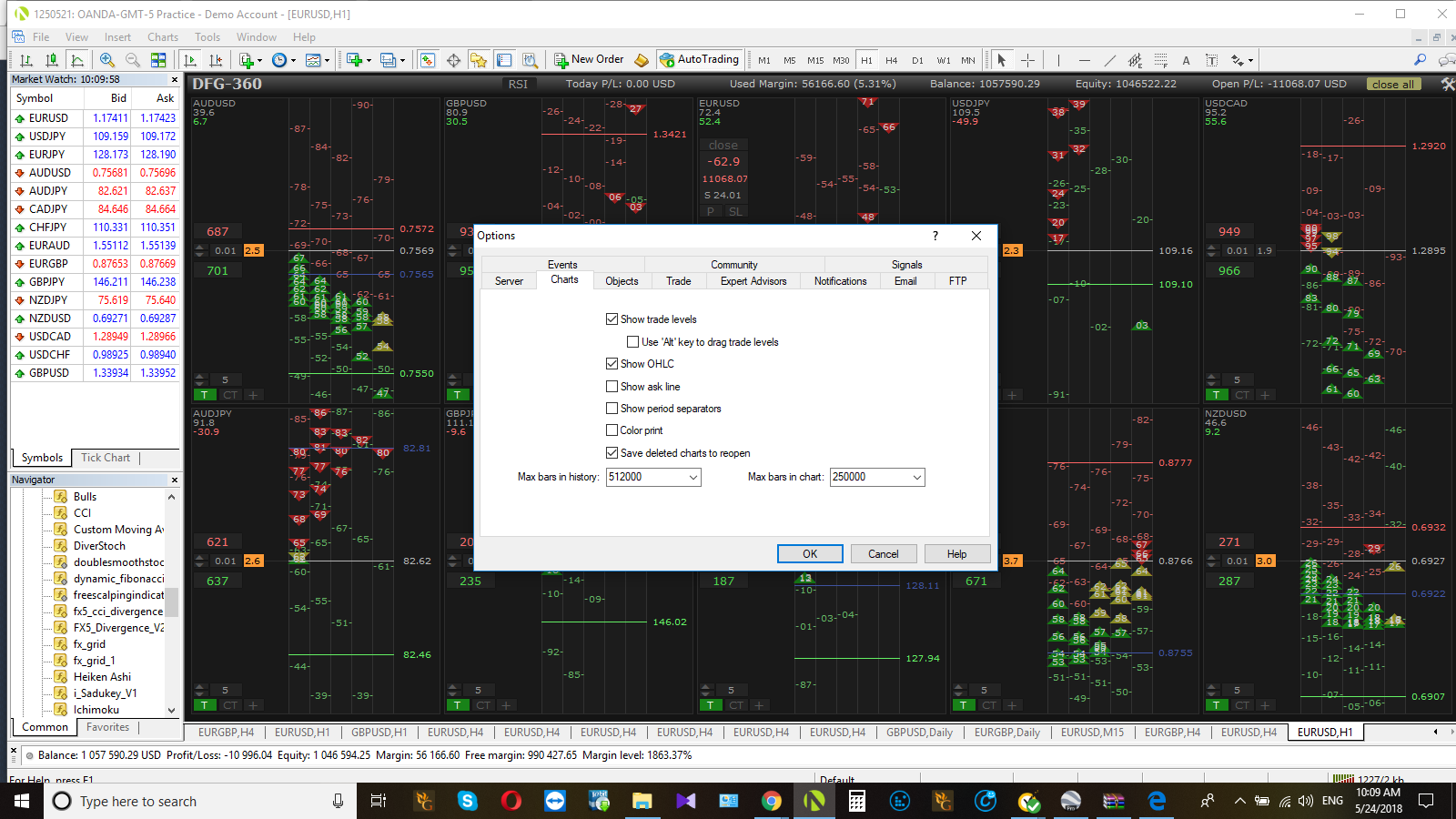Open the DFG-360 settings tools icon

click(1448, 84)
